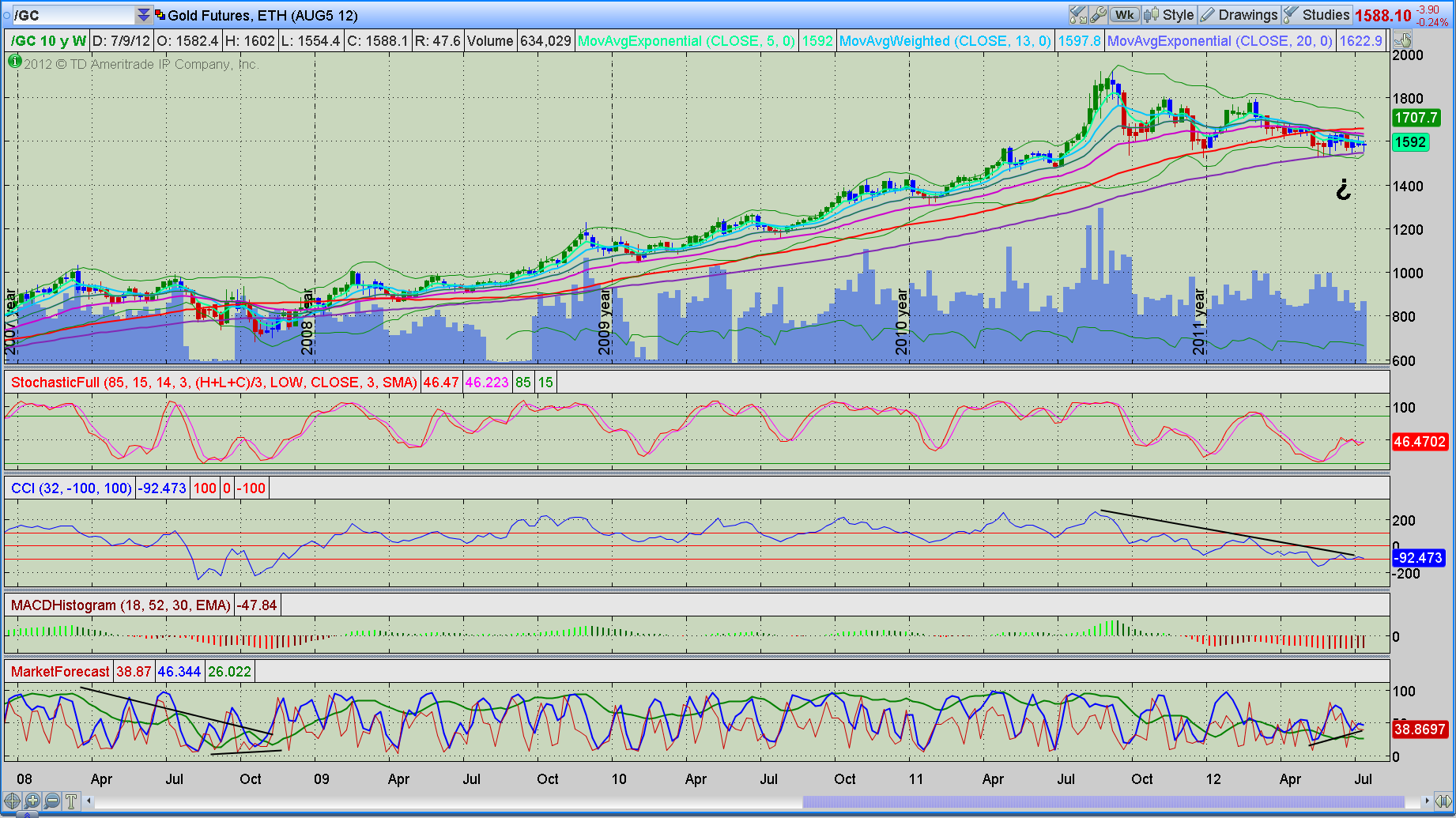Click the Volume 634,029 readout
The width and height of the screenshot is (1456, 818).
click(519, 41)
